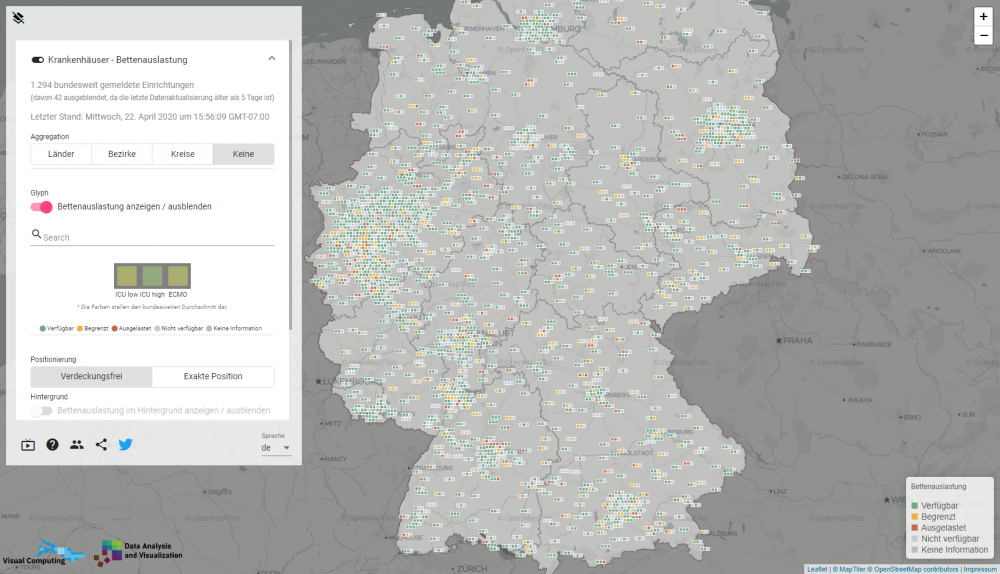
Task: Zoom out on the map
Action: pos(983,36)
